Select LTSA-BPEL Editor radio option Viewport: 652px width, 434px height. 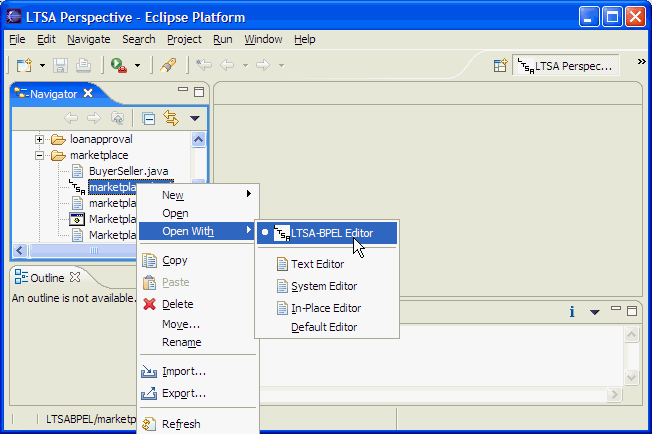[327, 233]
